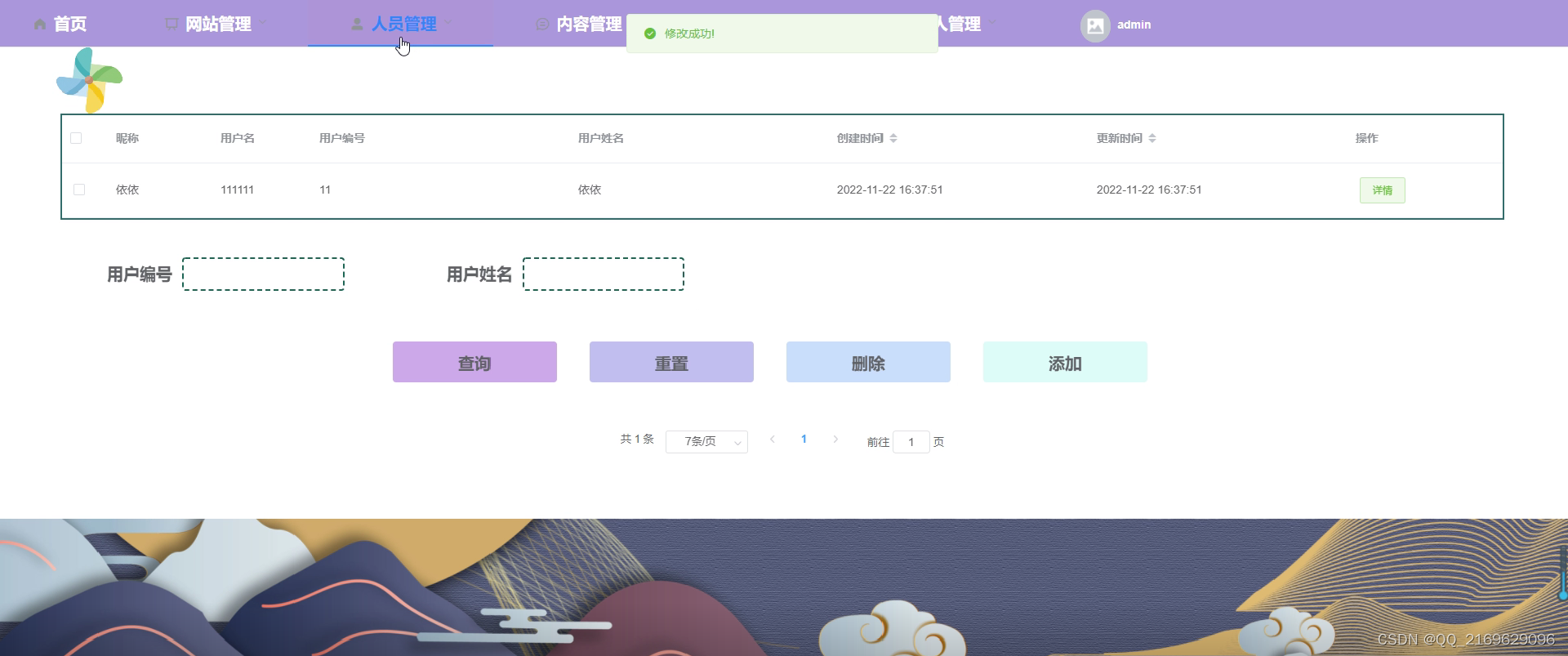Expand the 网站管理 dropdown chevron
Image resolution: width=1568 pixels, height=656 pixels.
tap(263, 23)
